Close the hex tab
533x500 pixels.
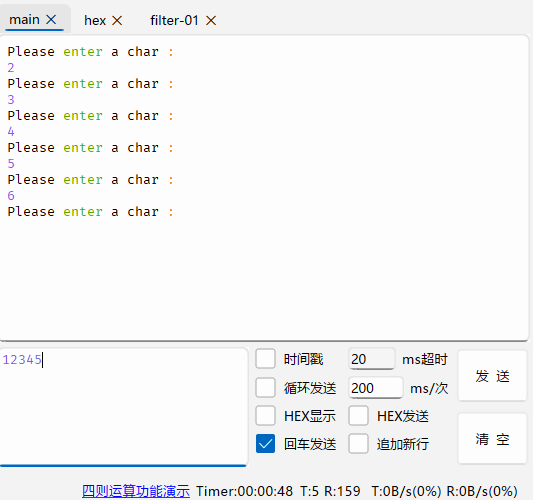(x=117, y=20)
